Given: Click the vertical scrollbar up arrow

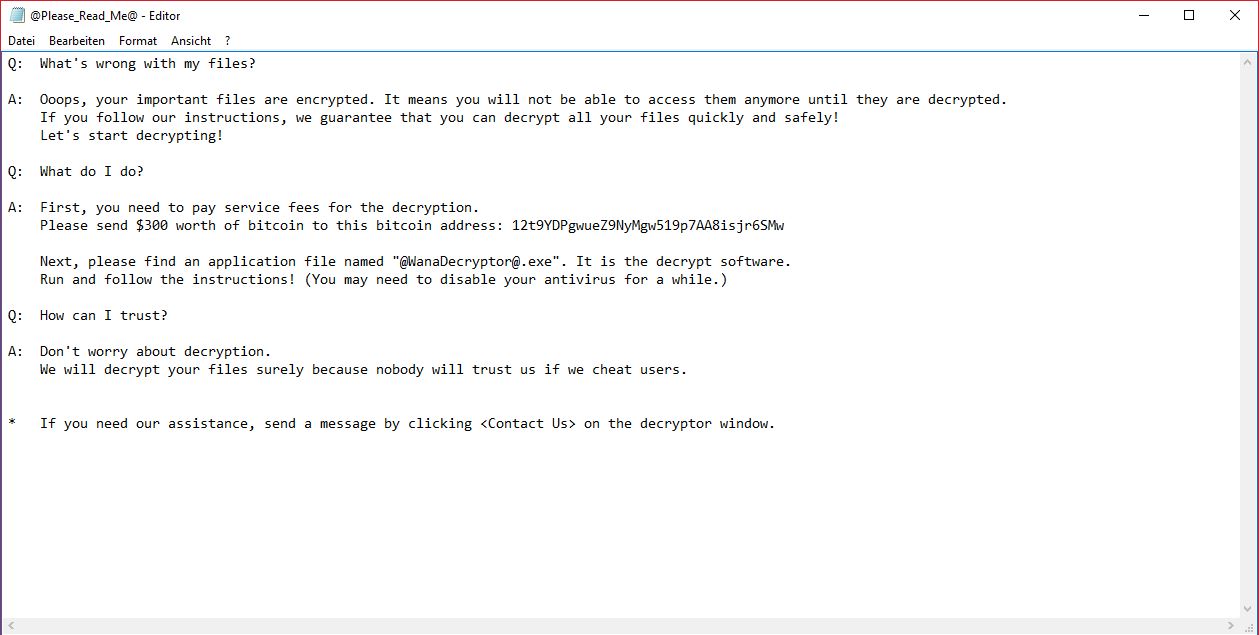Looking at the screenshot, I should [x=1250, y=62].
